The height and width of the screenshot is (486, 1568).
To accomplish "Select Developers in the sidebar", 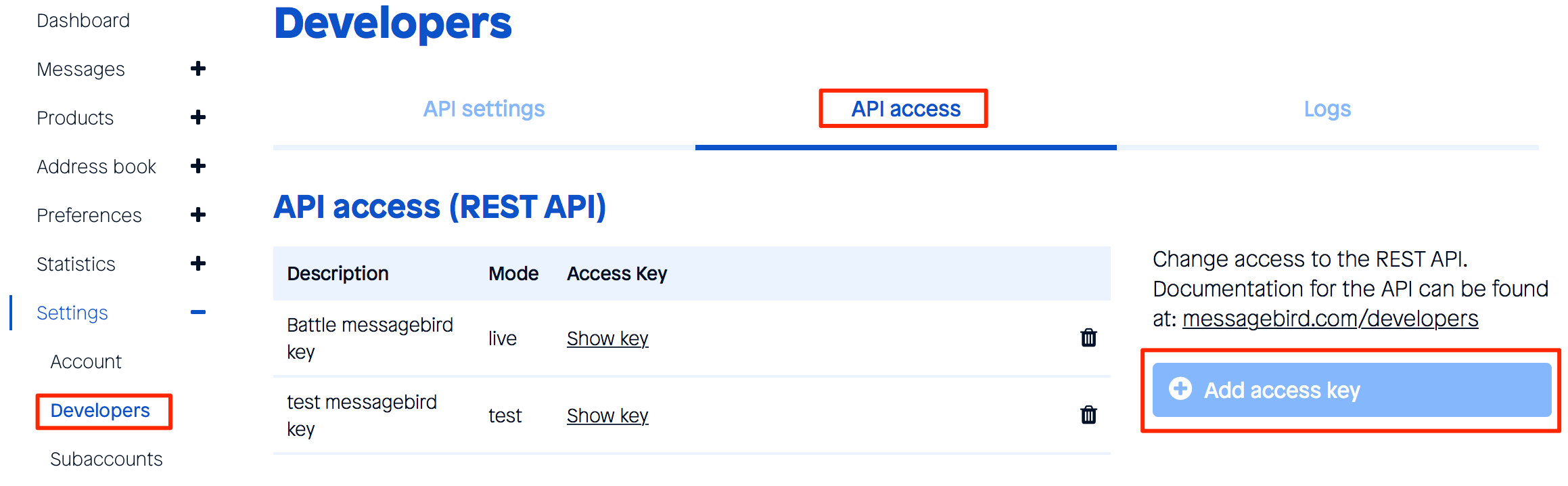I will coord(100,410).
